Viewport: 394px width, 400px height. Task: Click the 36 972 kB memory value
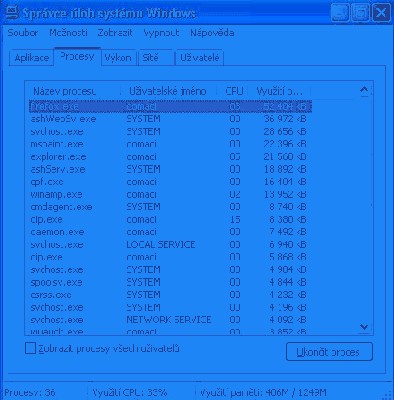click(285, 119)
